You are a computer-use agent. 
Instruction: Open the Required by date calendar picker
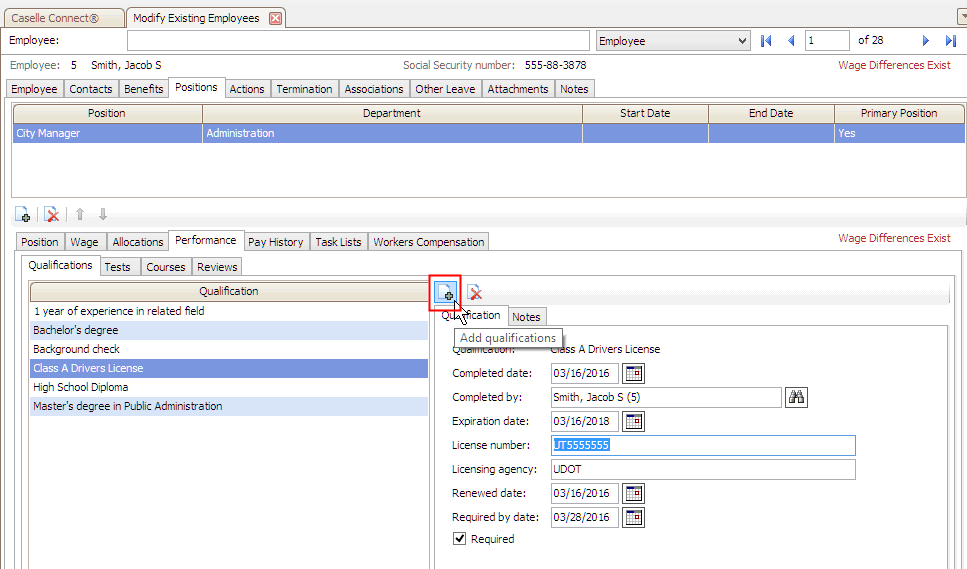click(x=633, y=517)
